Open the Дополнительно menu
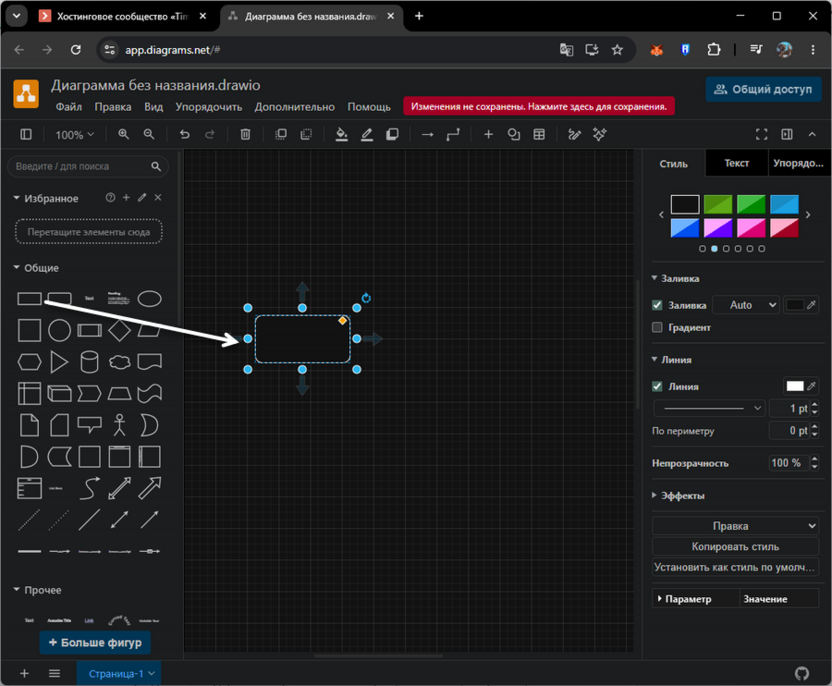832x686 pixels. (294, 107)
